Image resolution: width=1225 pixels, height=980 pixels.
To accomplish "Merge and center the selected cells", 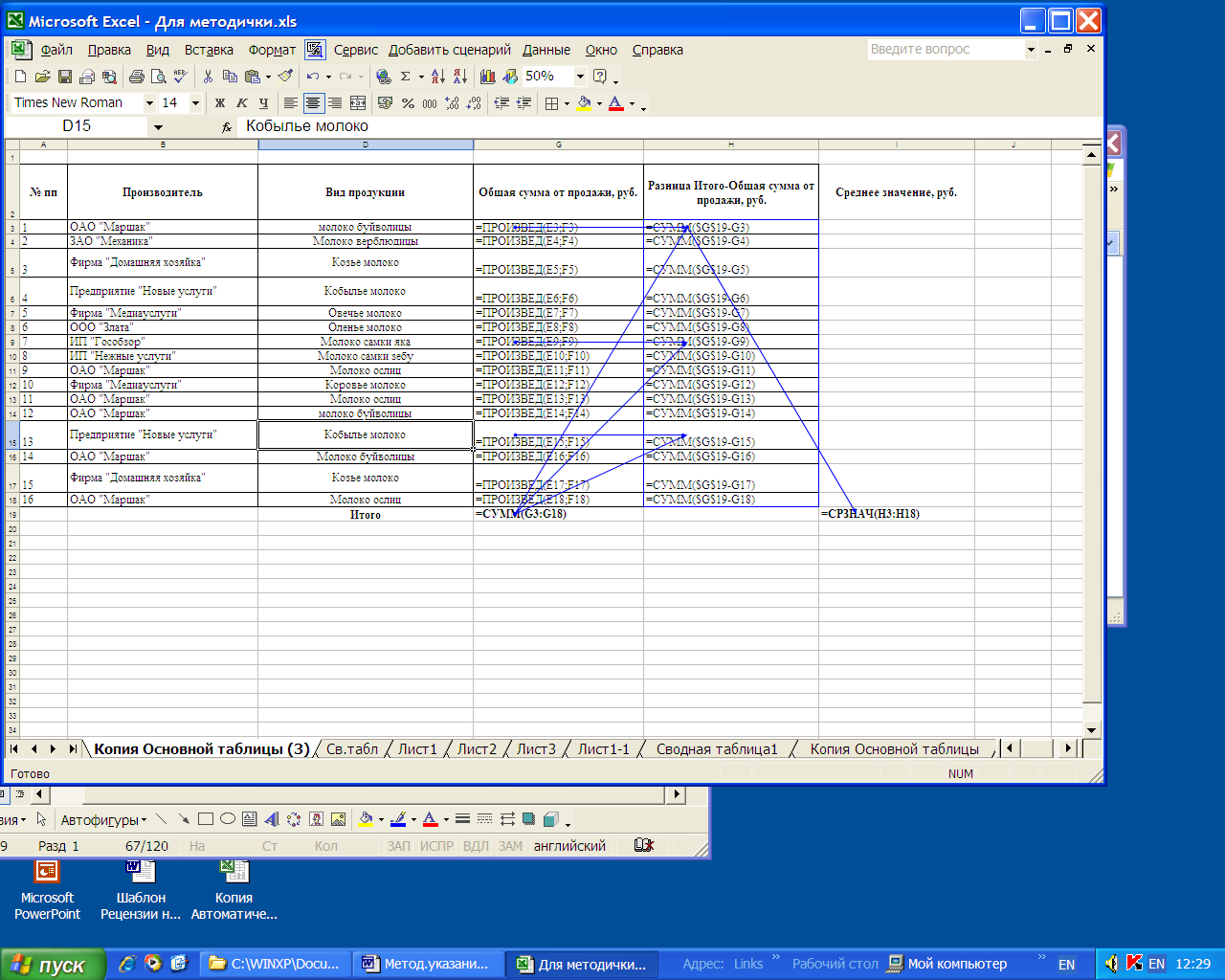I will (358, 103).
